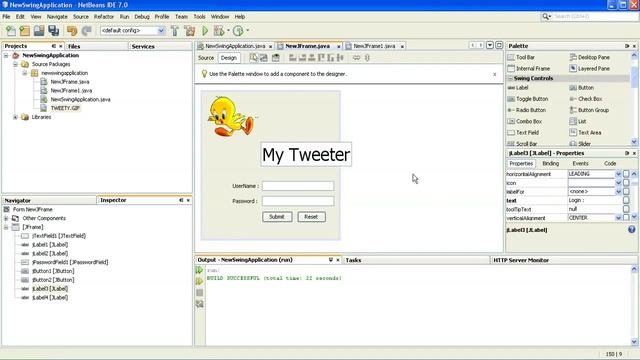
Task: Open the Refactor menu
Action: [104, 17]
